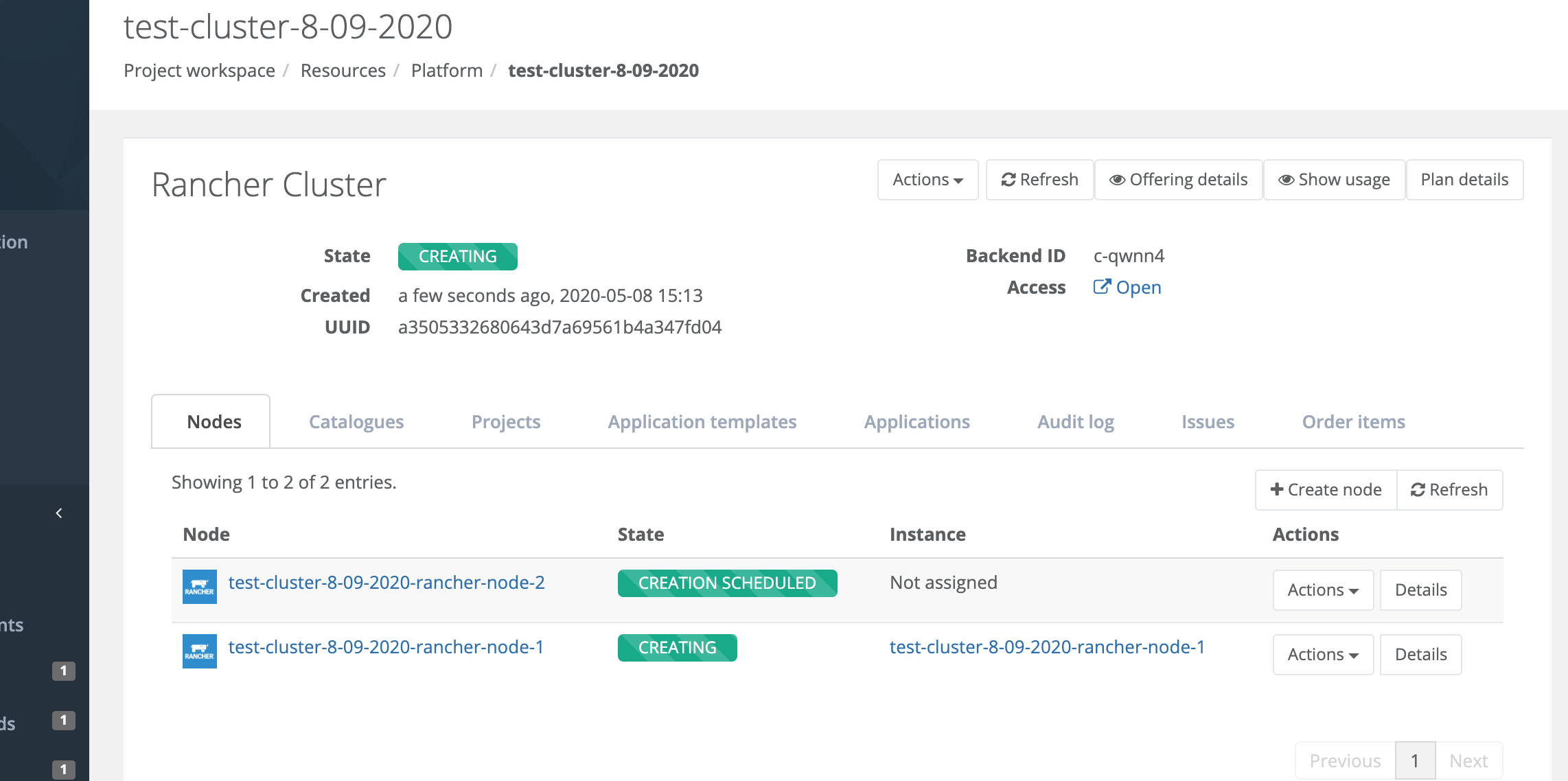1568x781 pixels.
Task: Click the breadcrumb test-cluster-8-09-2020 current item
Action: 603,71
